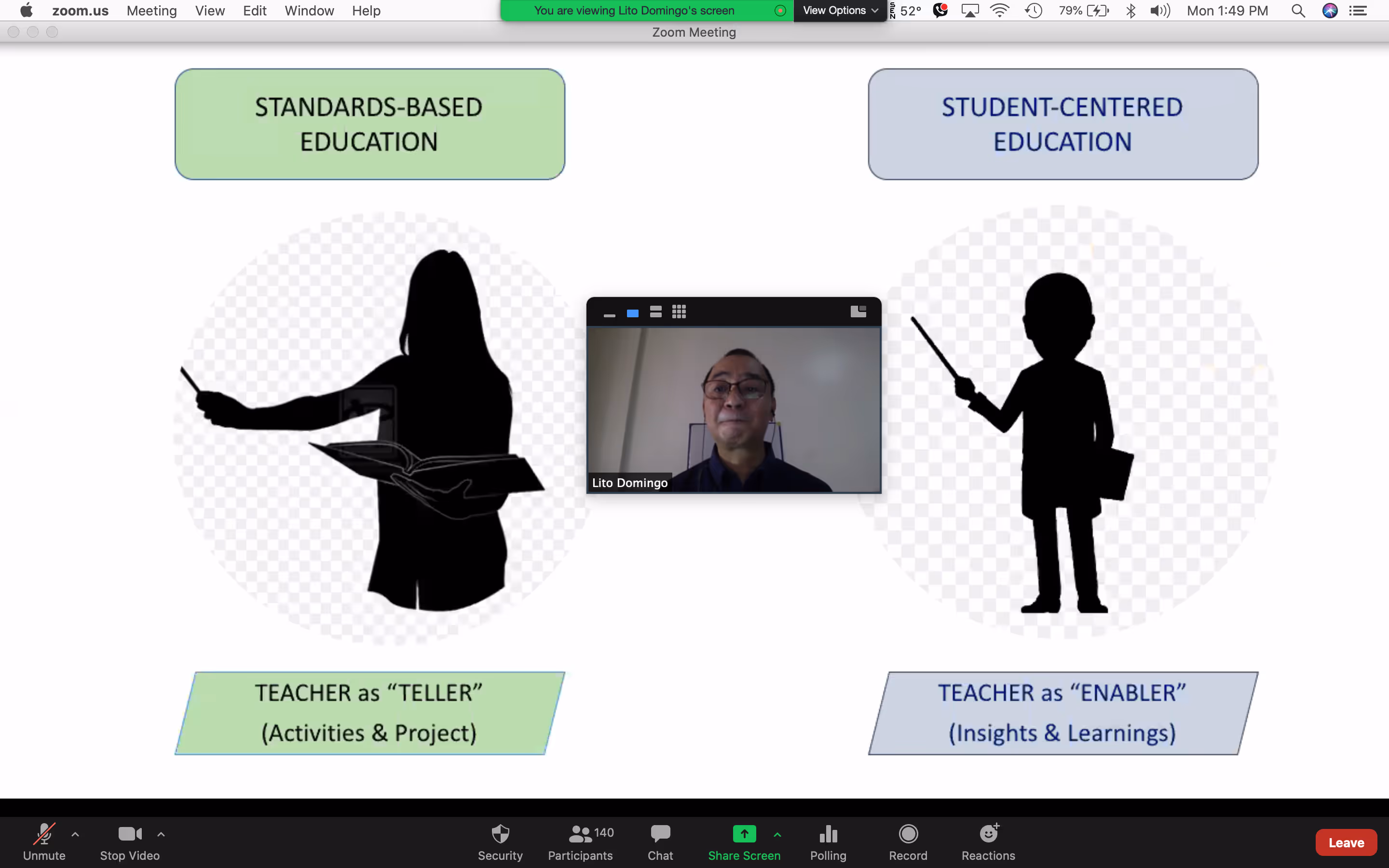Open the Edit menu
Viewport: 1389px width, 868px height.
coord(254,10)
